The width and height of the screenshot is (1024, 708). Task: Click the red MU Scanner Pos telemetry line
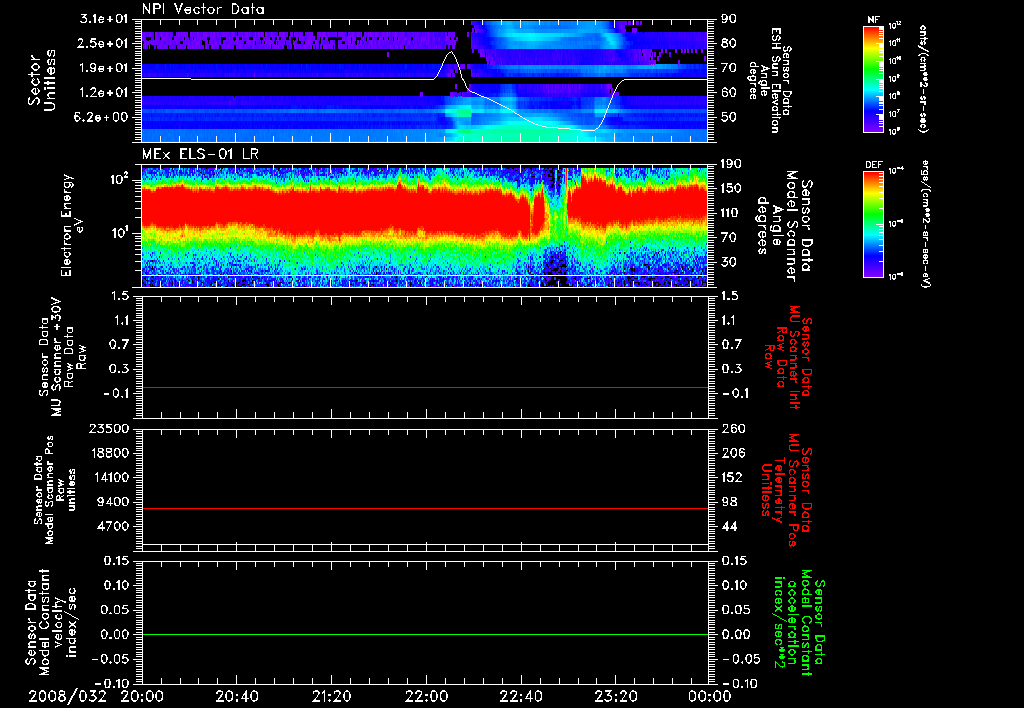[424, 508]
